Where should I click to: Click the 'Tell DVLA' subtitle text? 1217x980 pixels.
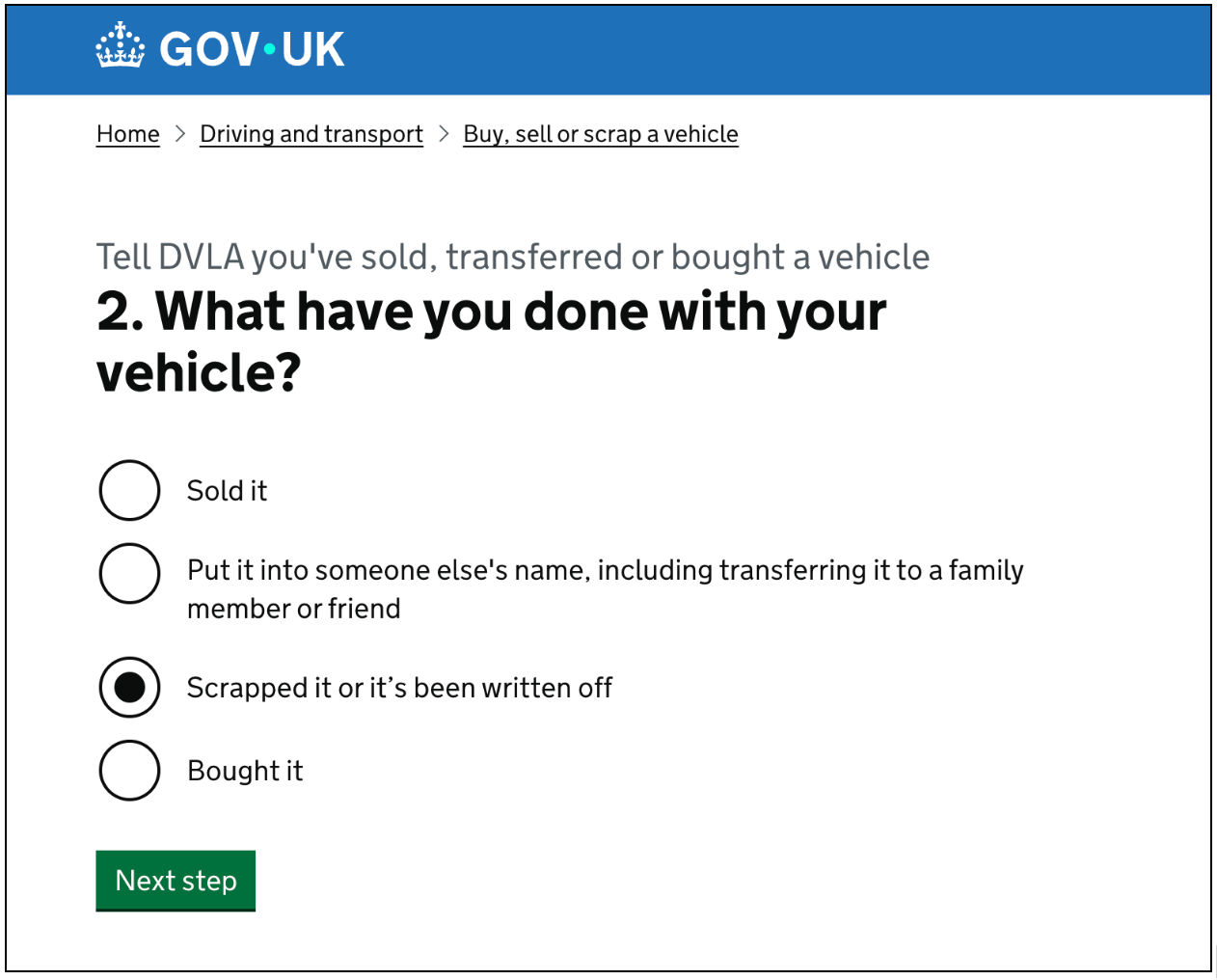[512, 257]
